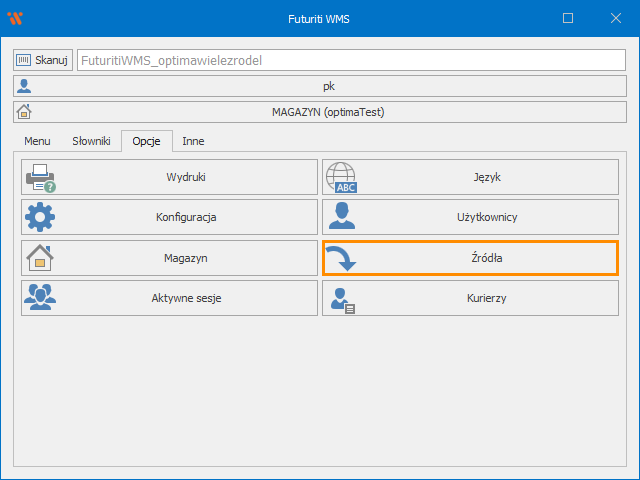
Task: Click the gear icon for Konfiguracja
Action: click(x=40, y=217)
